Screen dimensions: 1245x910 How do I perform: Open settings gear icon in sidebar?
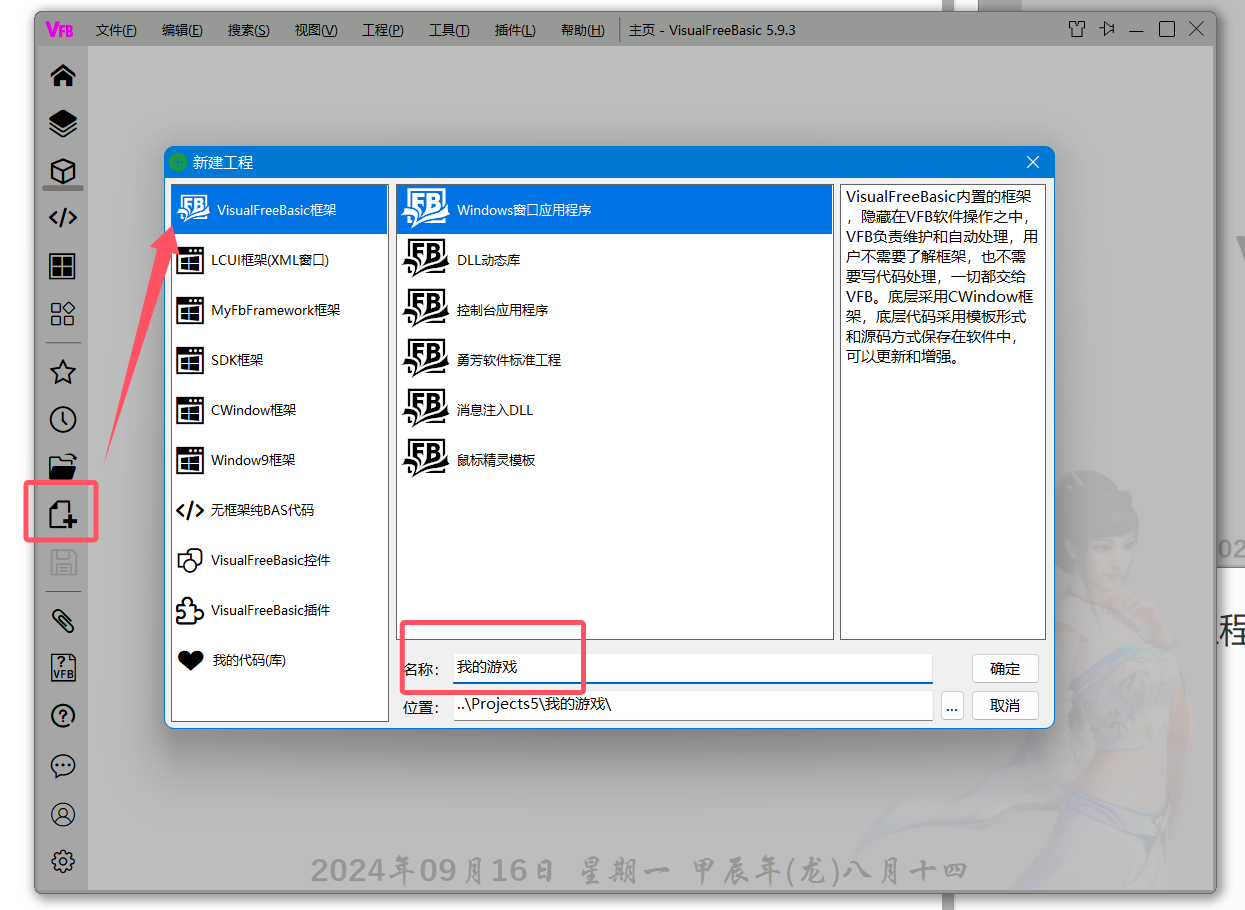[63, 861]
